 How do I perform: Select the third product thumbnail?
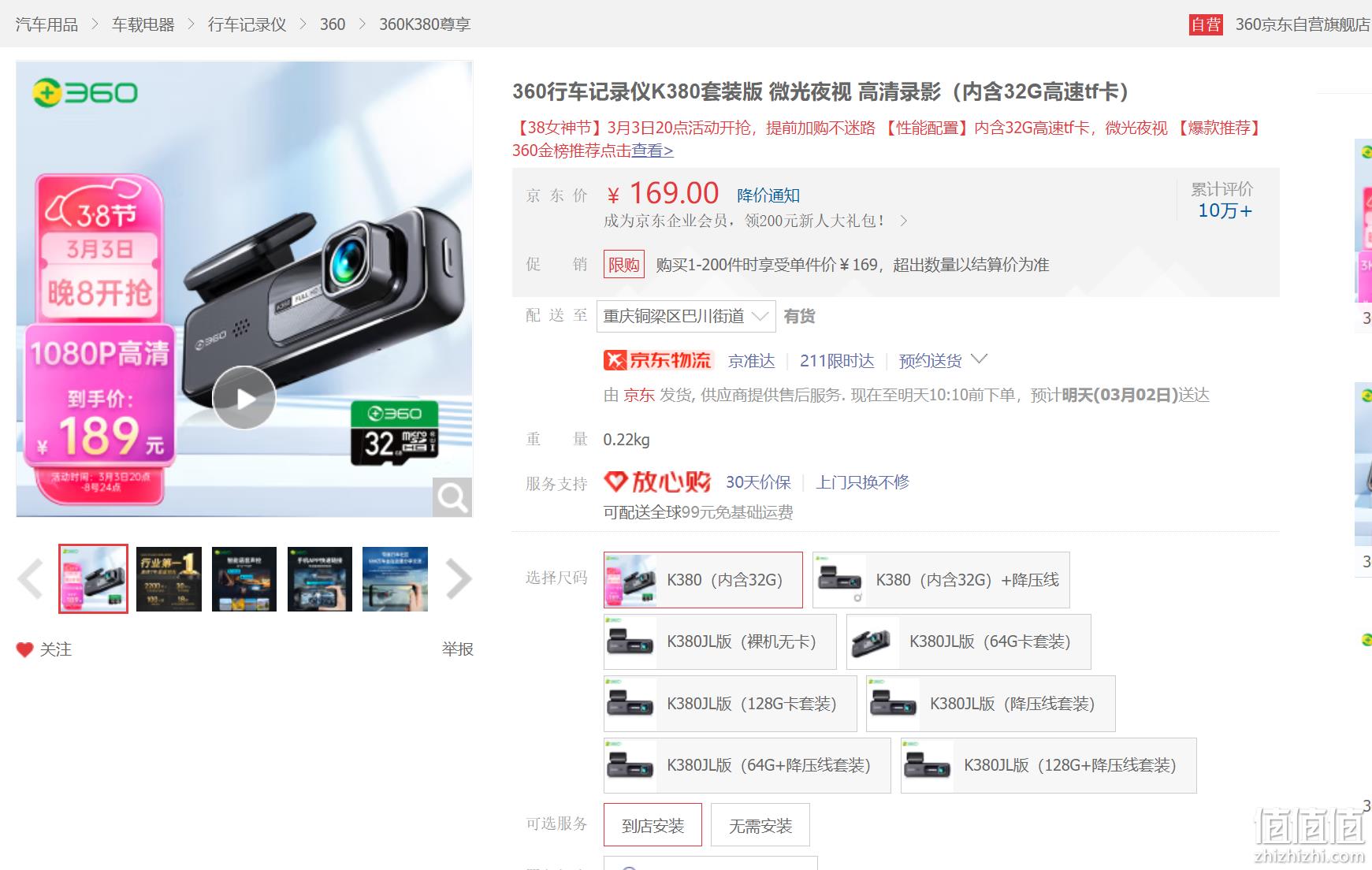point(244,578)
